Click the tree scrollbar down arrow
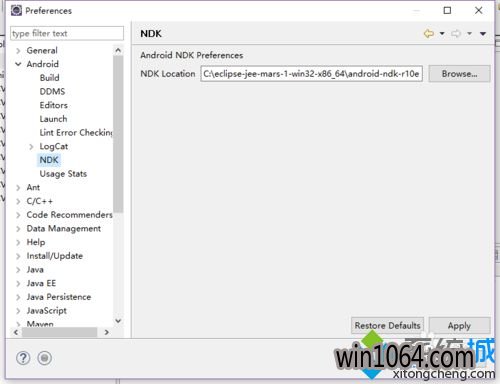 (118, 321)
